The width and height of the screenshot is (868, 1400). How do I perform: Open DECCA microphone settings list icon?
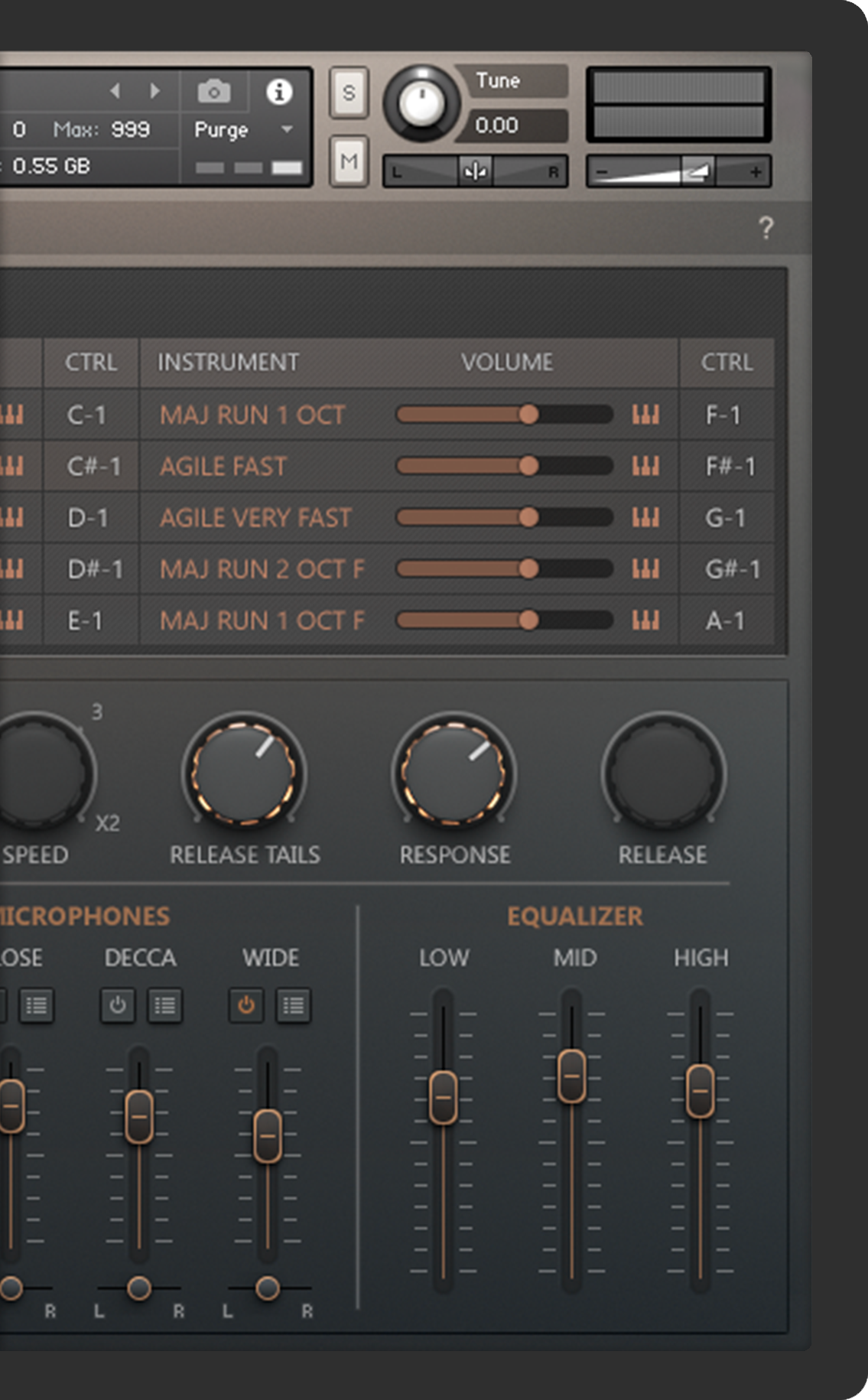(x=164, y=1005)
